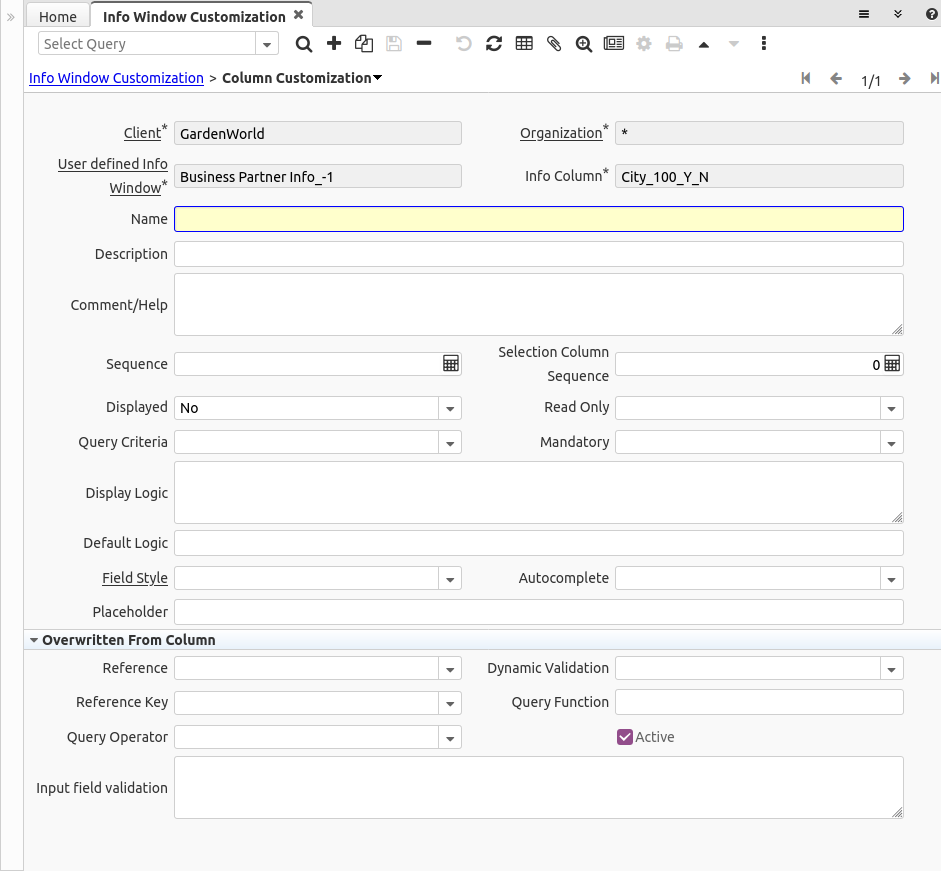This screenshot has width=941, height=871.
Task: Open the Select Query combo box arrow
Action: pyautogui.click(x=267, y=44)
